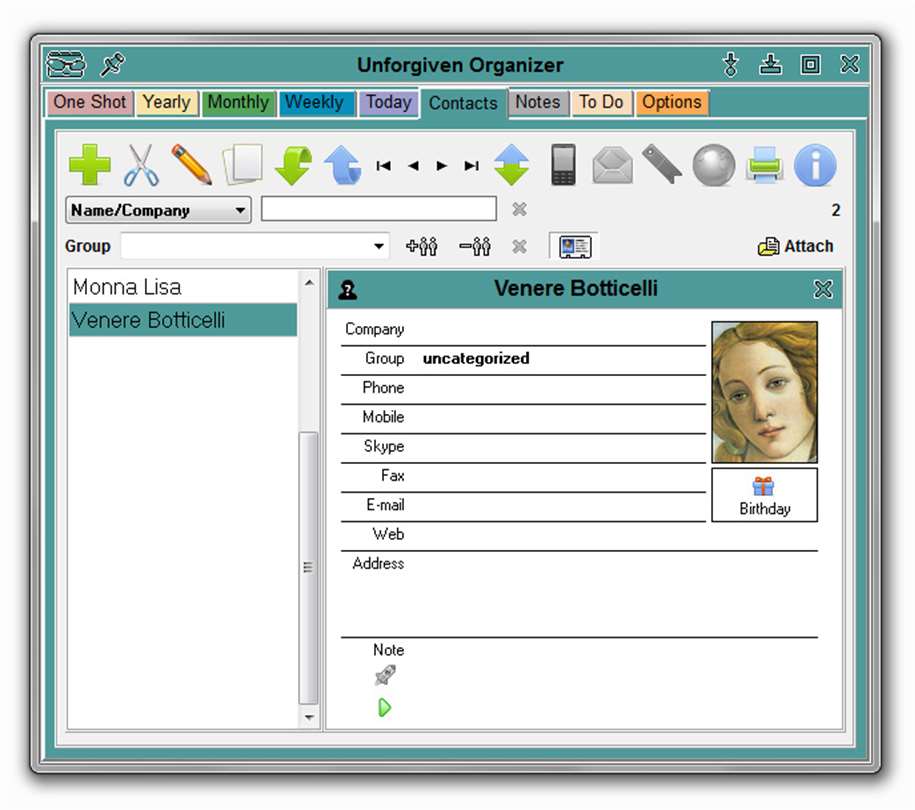Click the stay-on-top pin icon in title bar
This screenshot has width=915, height=810.
coord(731,64)
